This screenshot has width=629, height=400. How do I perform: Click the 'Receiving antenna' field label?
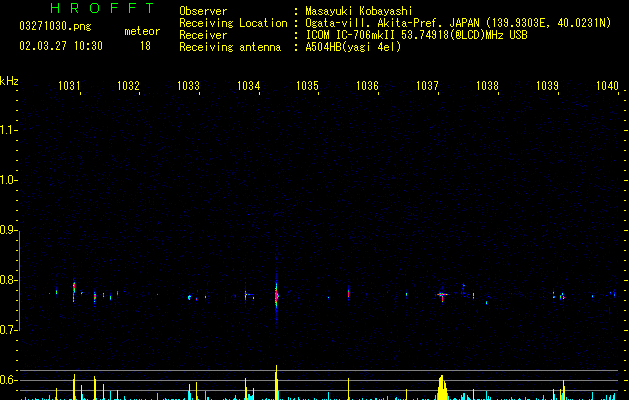(230, 47)
